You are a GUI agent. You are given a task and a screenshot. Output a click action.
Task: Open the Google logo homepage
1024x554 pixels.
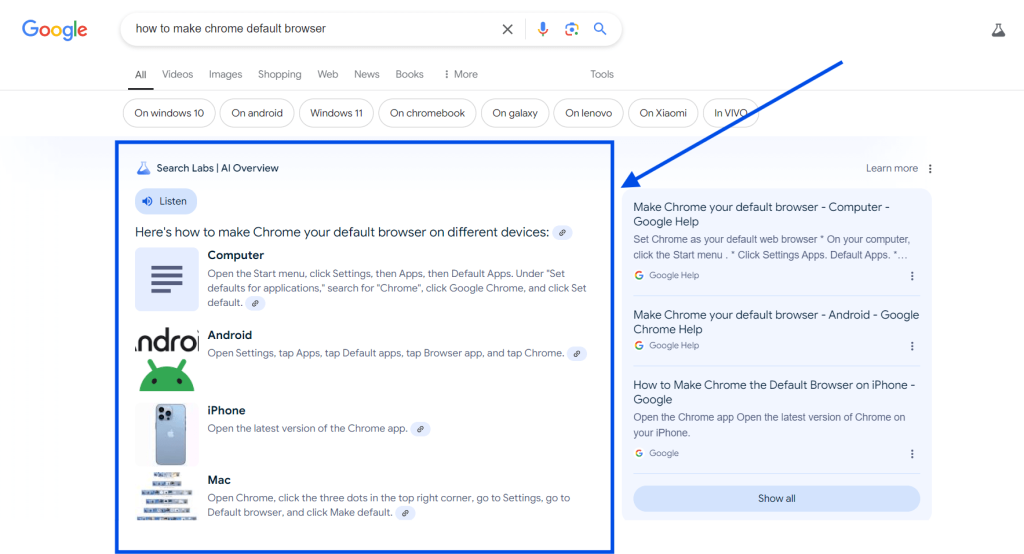pos(54,29)
